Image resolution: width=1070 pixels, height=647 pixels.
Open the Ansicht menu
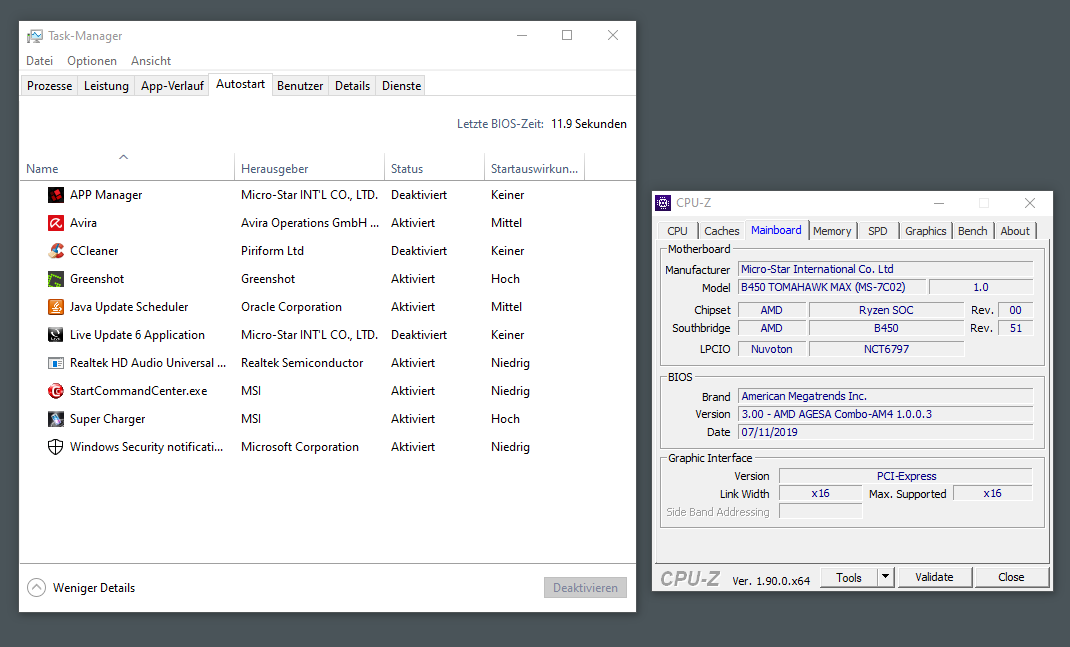[x=151, y=61]
